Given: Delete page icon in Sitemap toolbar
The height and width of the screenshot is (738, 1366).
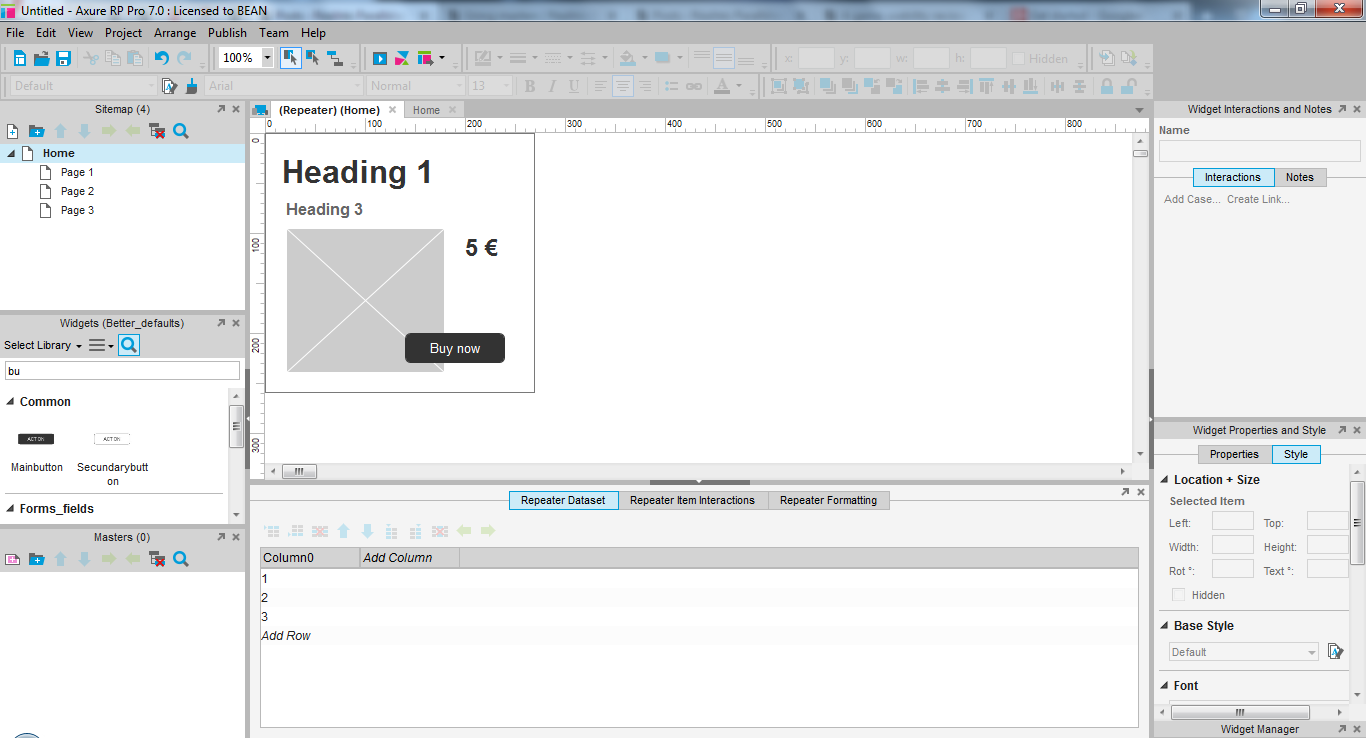Looking at the screenshot, I should pyautogui.click(x=157, y=131).
